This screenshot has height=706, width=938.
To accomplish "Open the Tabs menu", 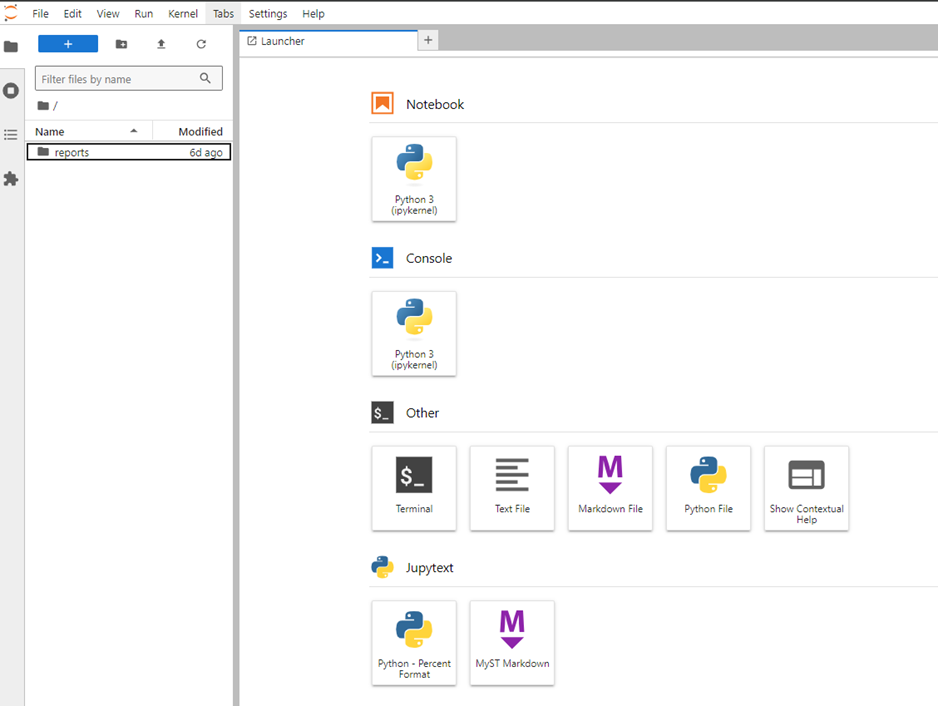I will point(223,13).
